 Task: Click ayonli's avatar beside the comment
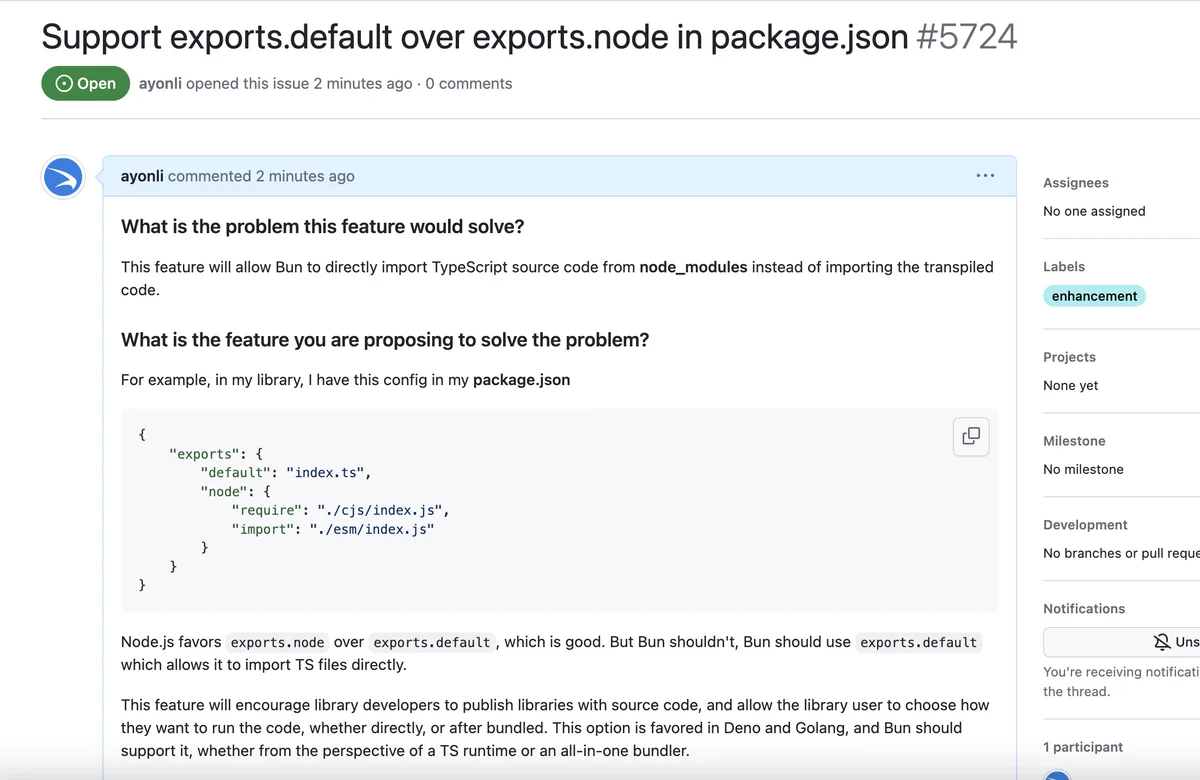click(63, 178)
